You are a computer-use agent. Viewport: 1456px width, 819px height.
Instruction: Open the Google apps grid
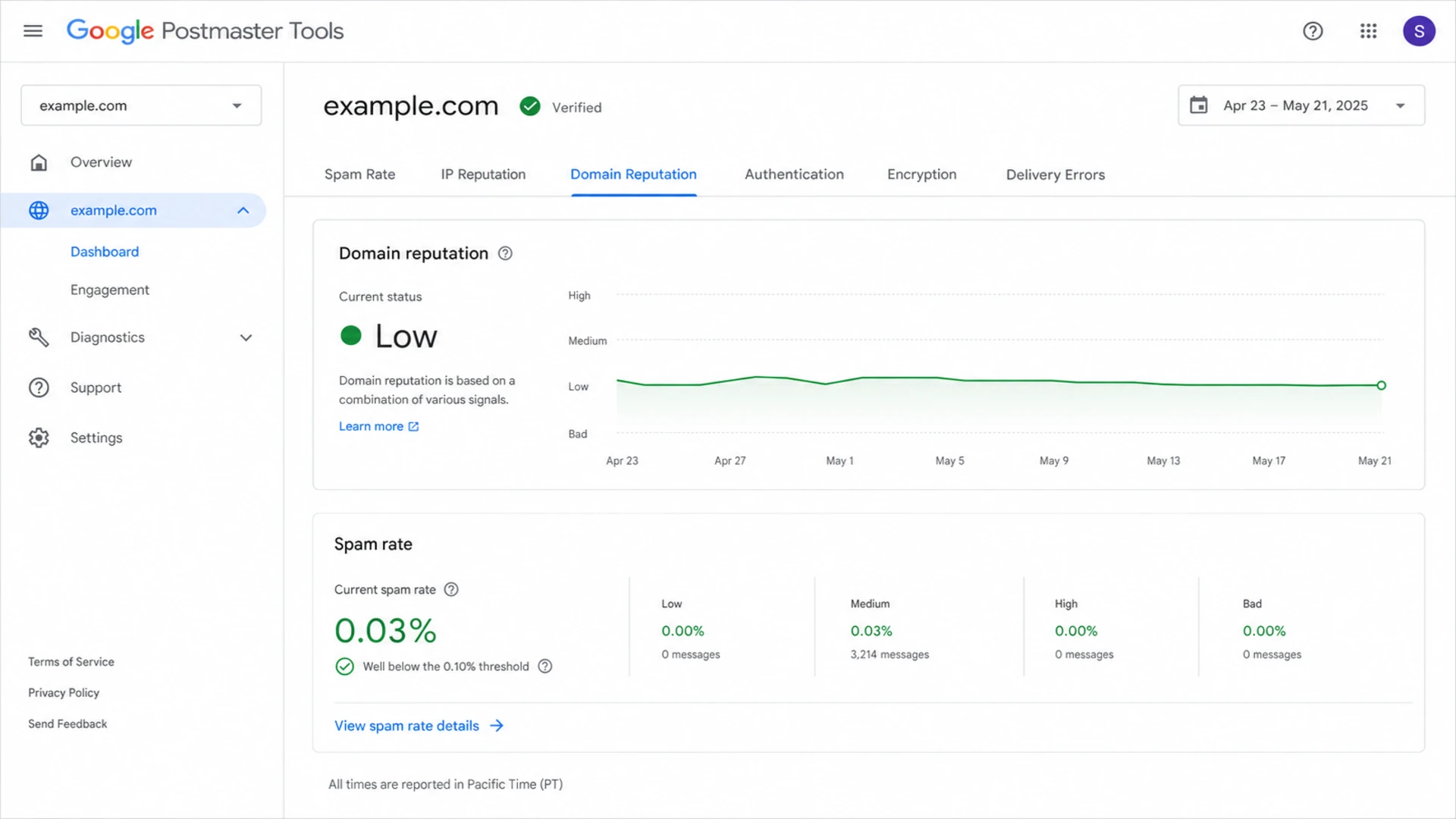click(1368, 31)
